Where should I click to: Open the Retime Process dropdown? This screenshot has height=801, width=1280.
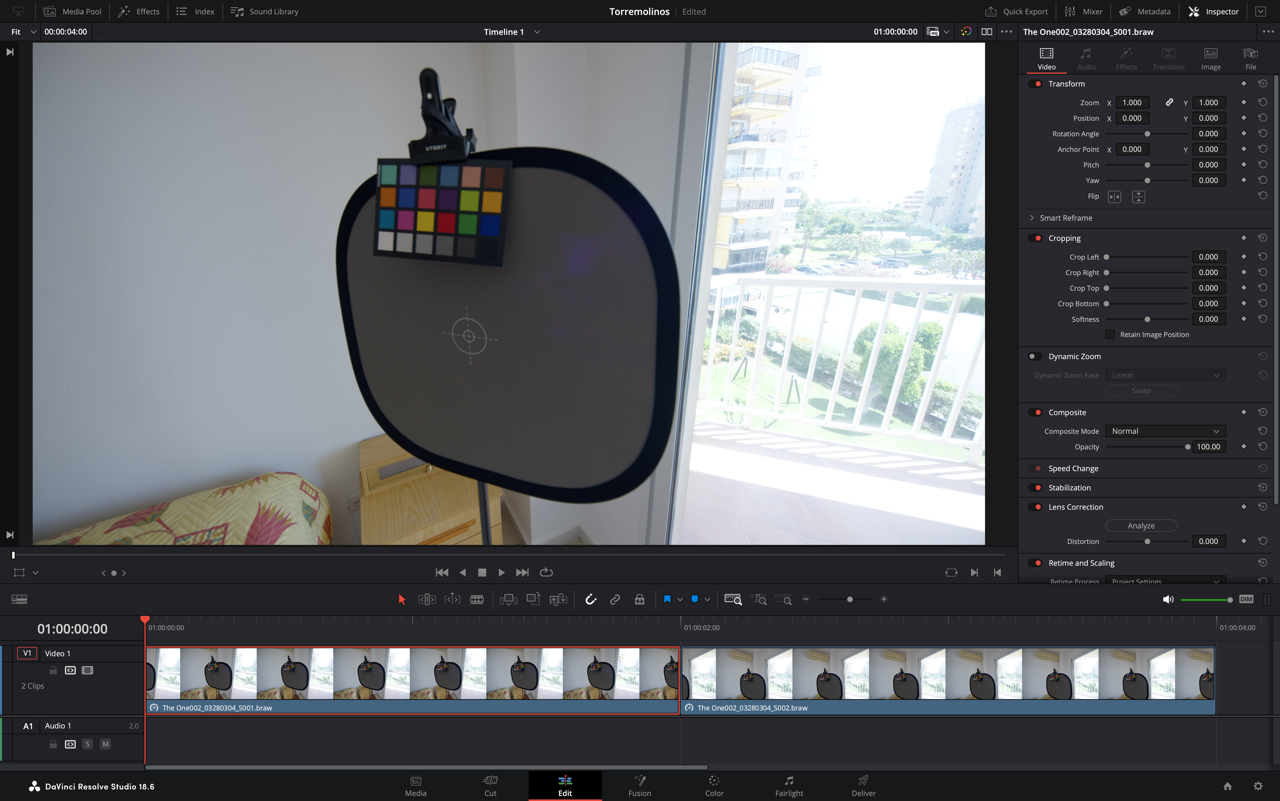coord(1165,581)
